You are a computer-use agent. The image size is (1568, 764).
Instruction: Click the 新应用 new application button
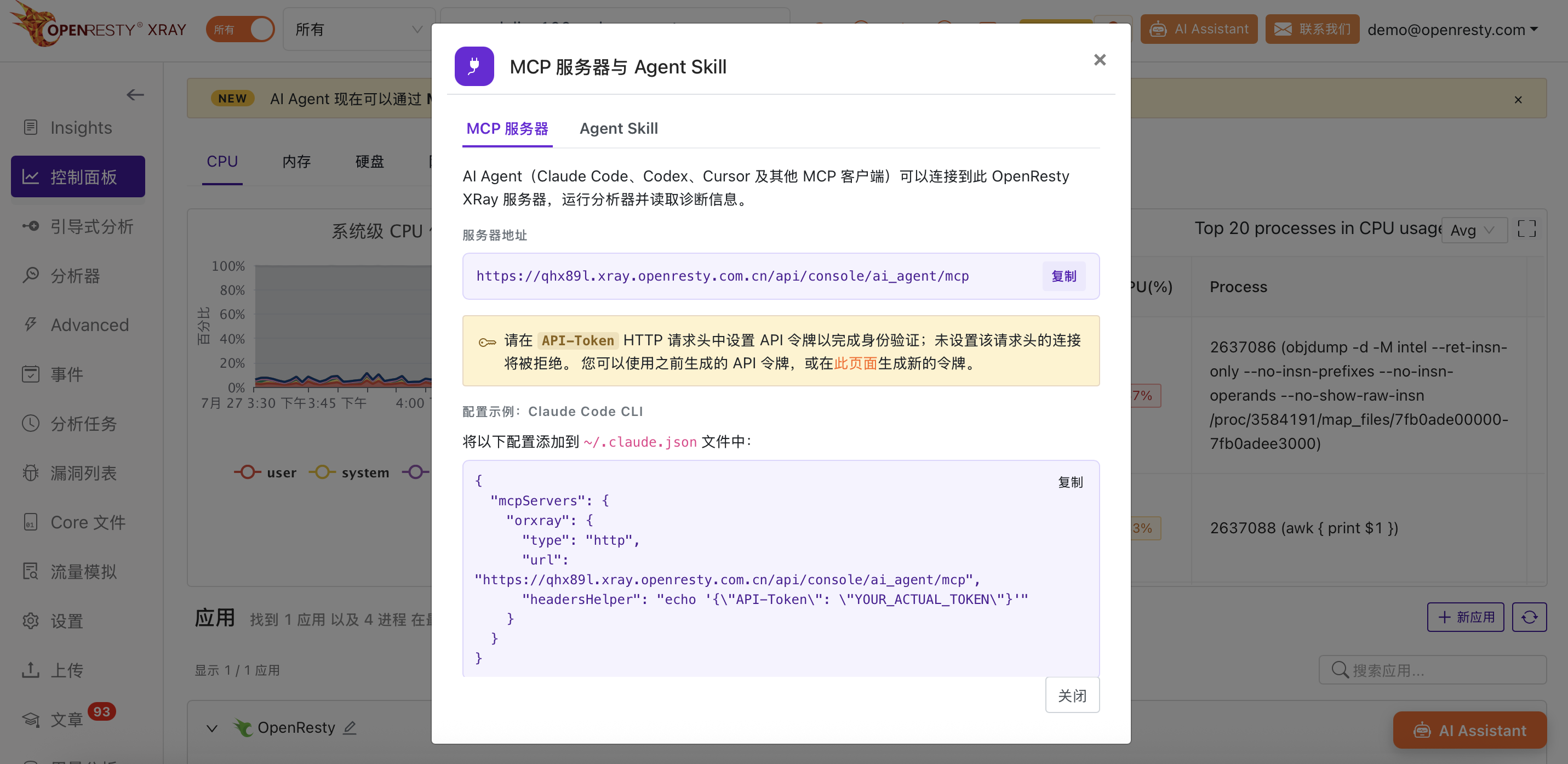click(1465, 617)
